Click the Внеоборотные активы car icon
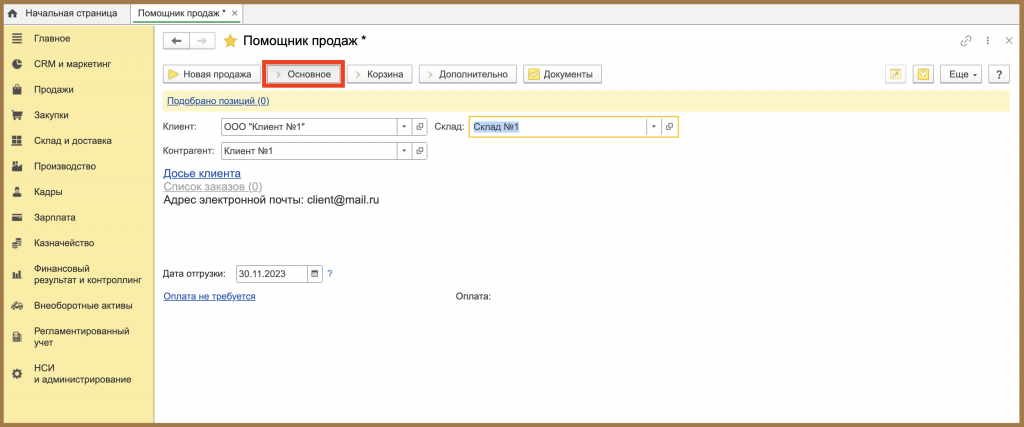 [x=17, y=306]
